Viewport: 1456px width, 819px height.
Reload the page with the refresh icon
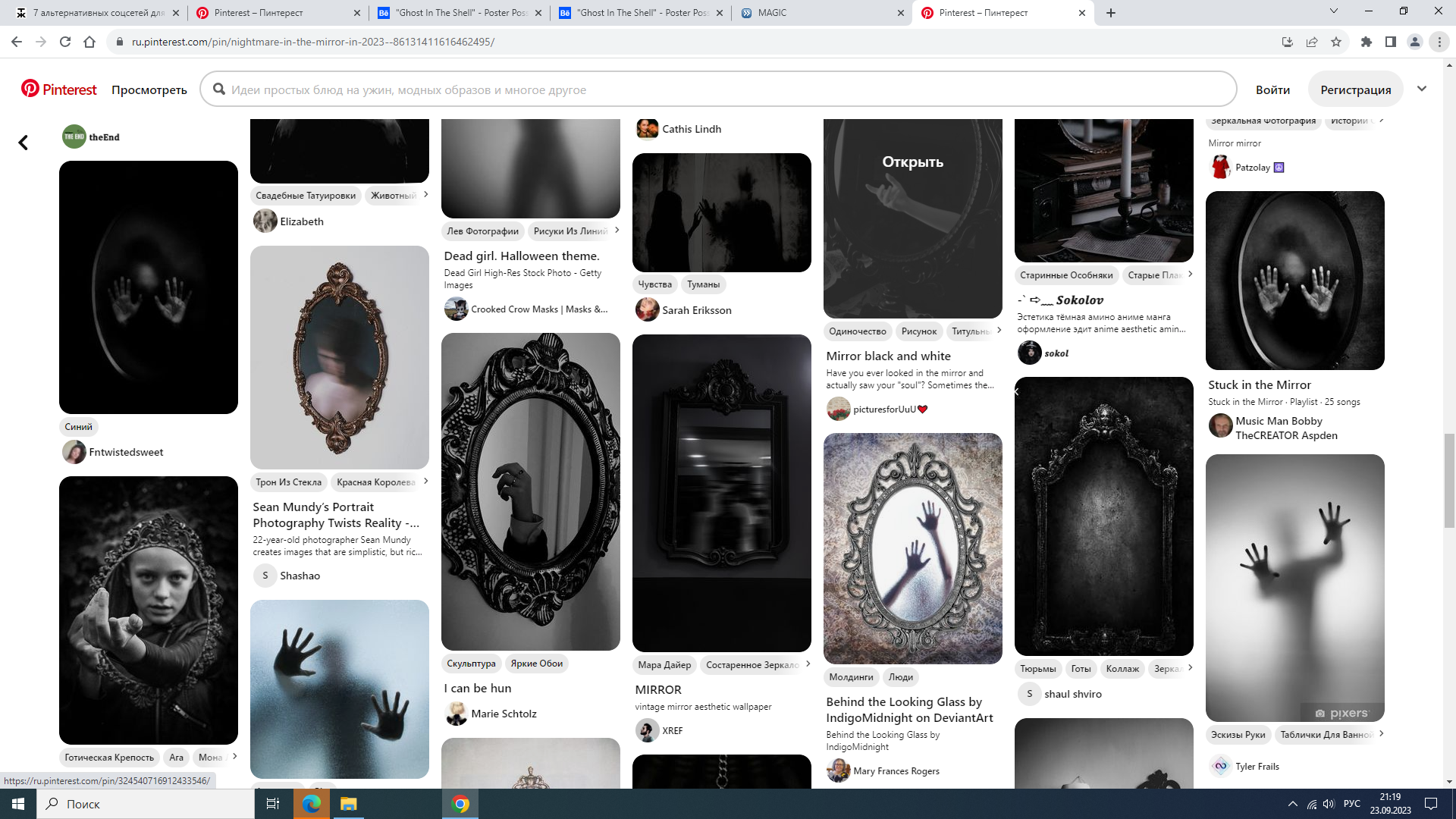click(x=65, y=42)
